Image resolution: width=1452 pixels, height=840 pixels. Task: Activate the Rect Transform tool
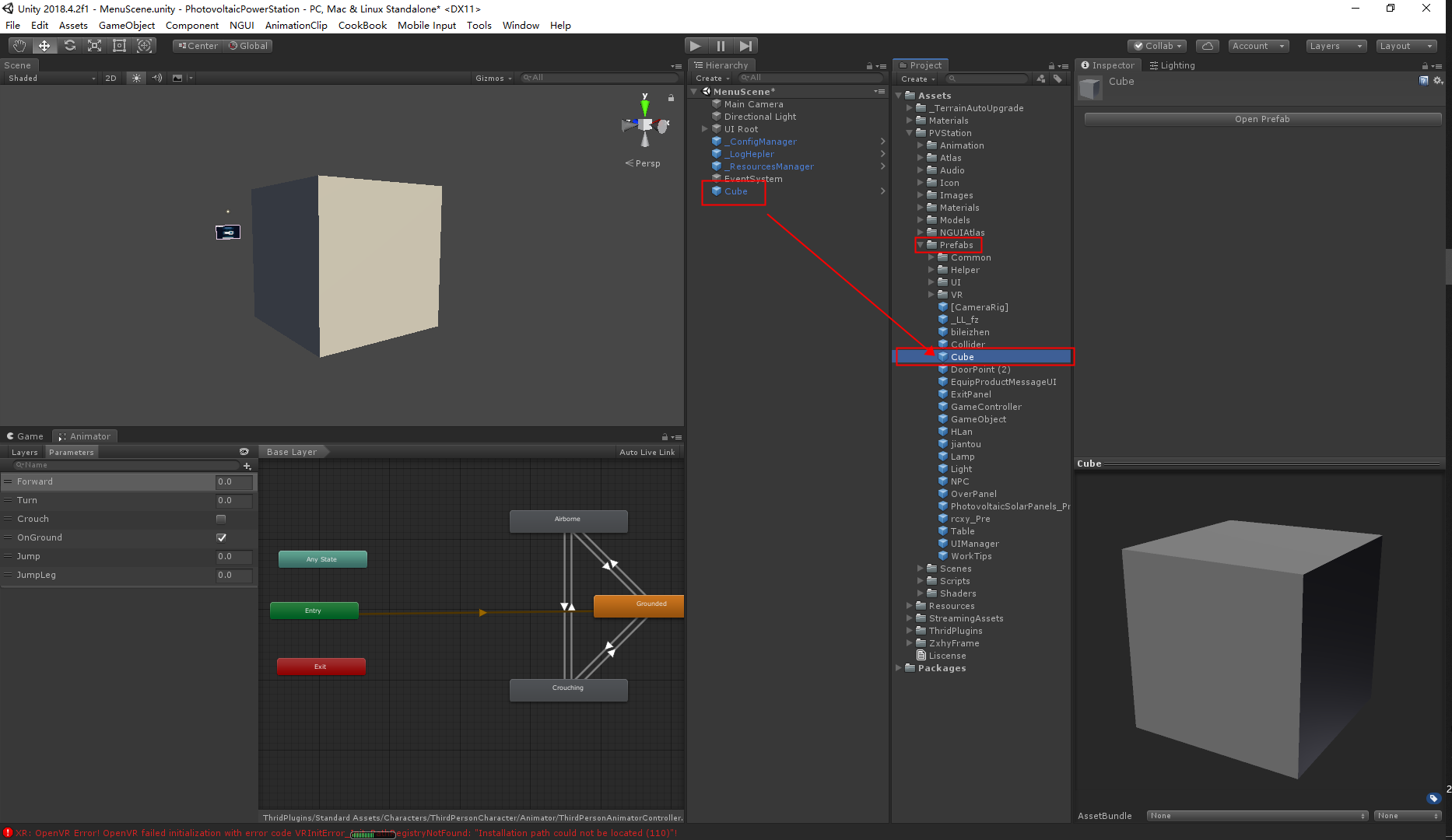pos(119,45)
